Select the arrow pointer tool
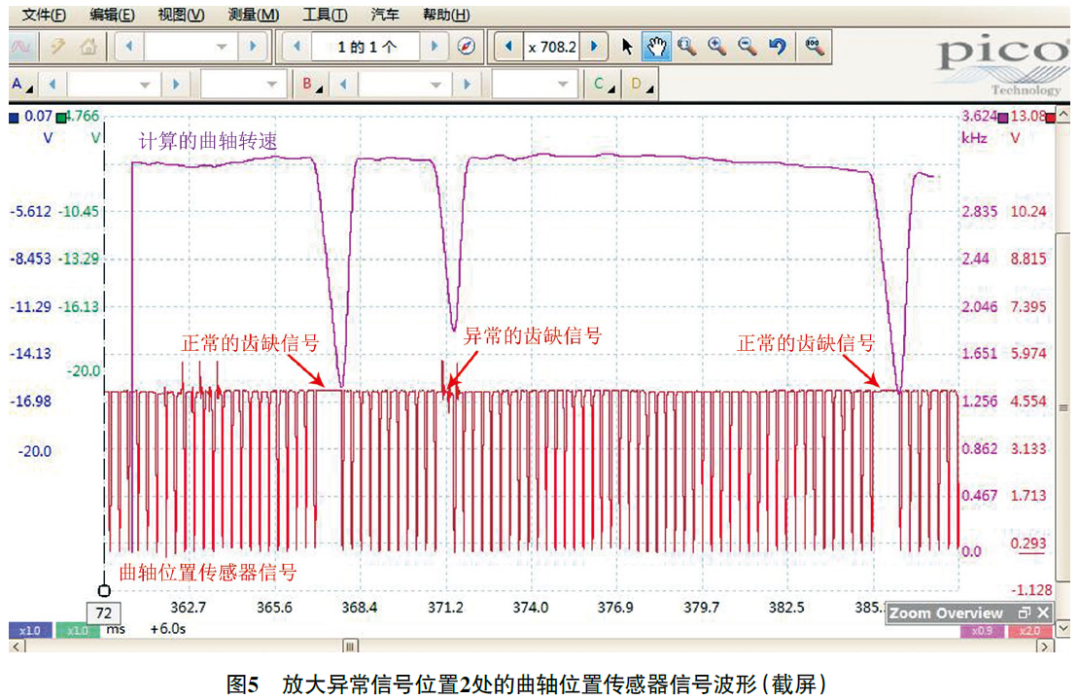 (627, 47)
